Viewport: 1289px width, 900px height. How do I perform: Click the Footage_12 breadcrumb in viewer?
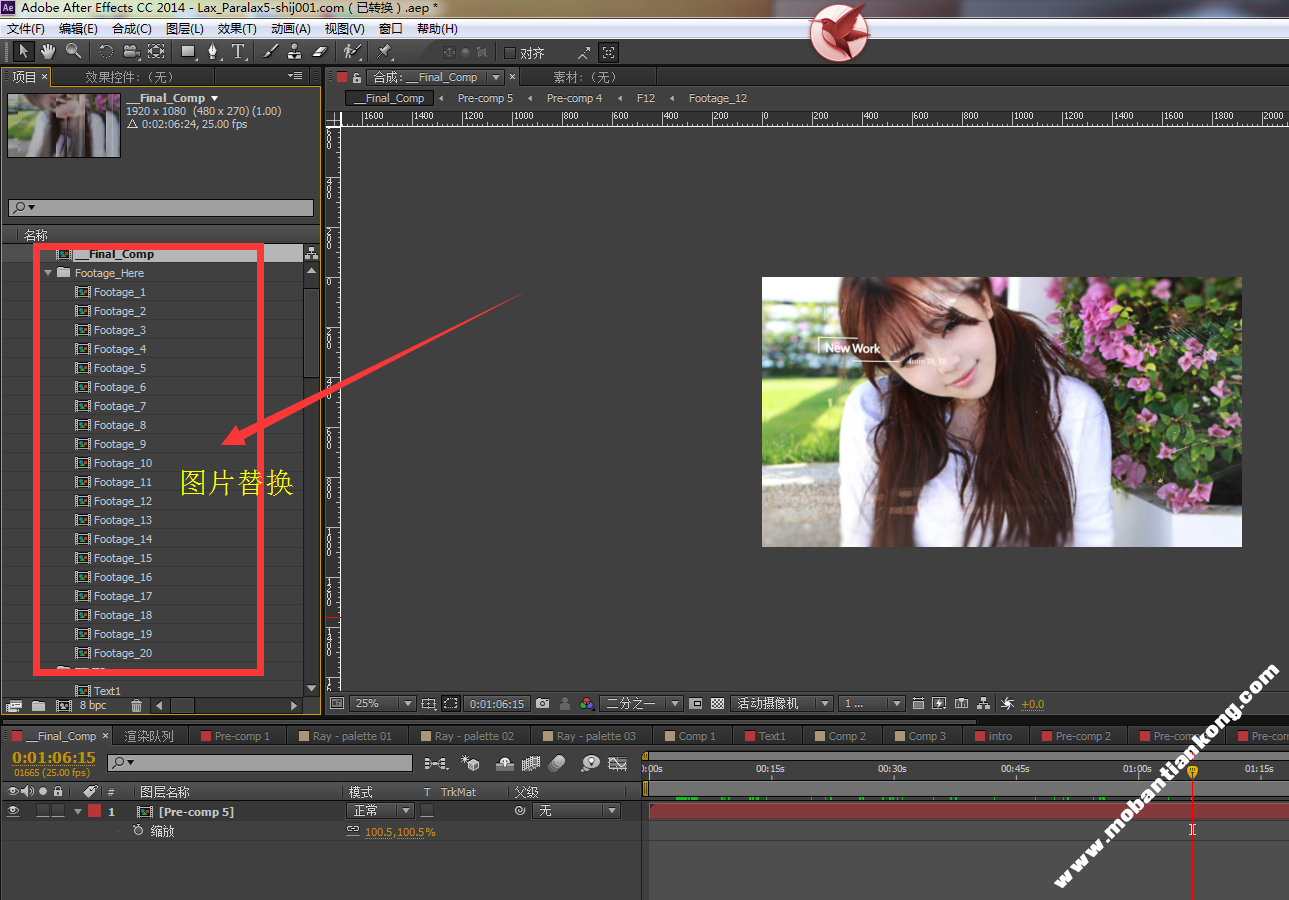click(x=717, y=98)
